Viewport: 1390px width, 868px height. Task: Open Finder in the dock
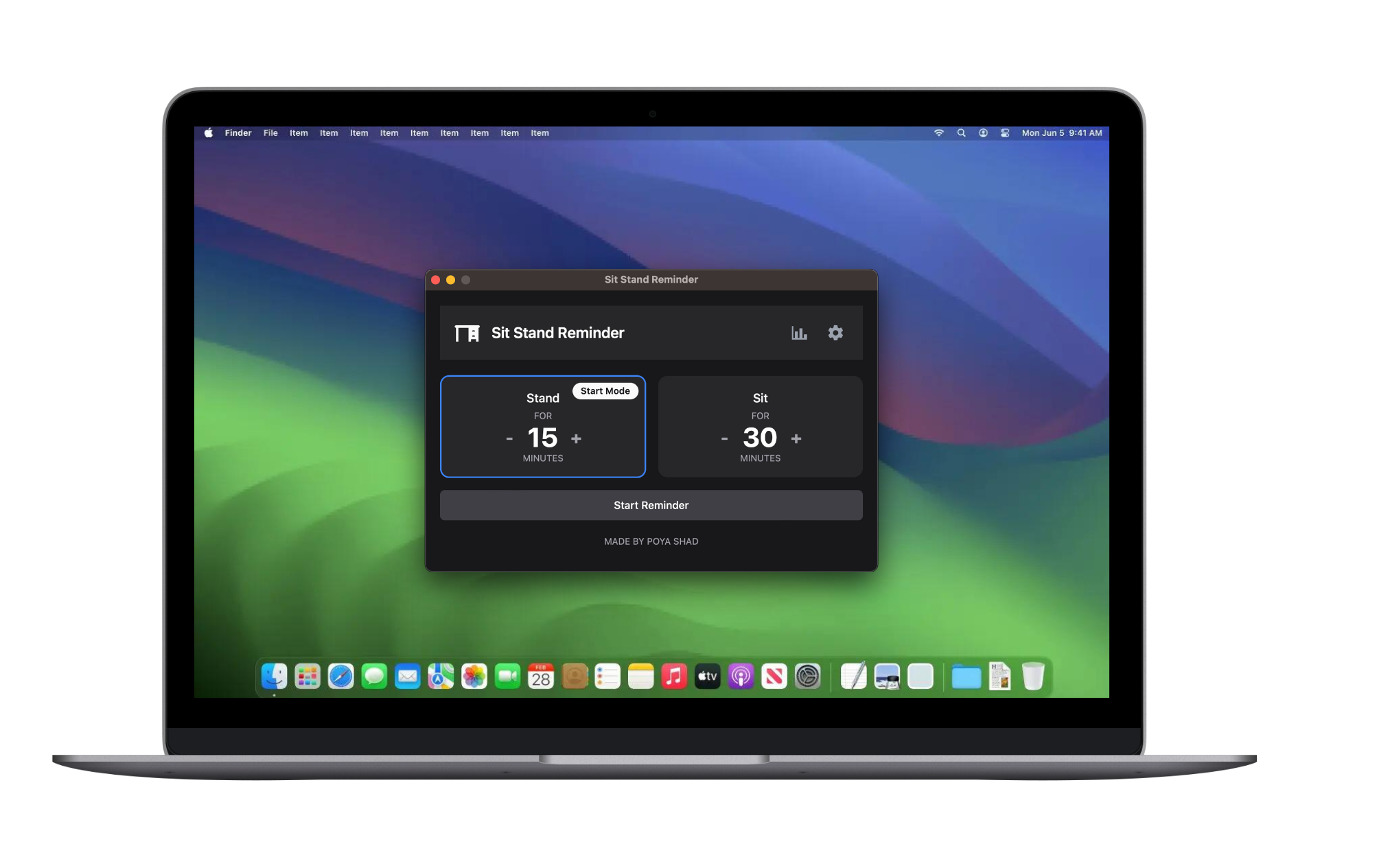pyautogui.click(x=276, y=677)
